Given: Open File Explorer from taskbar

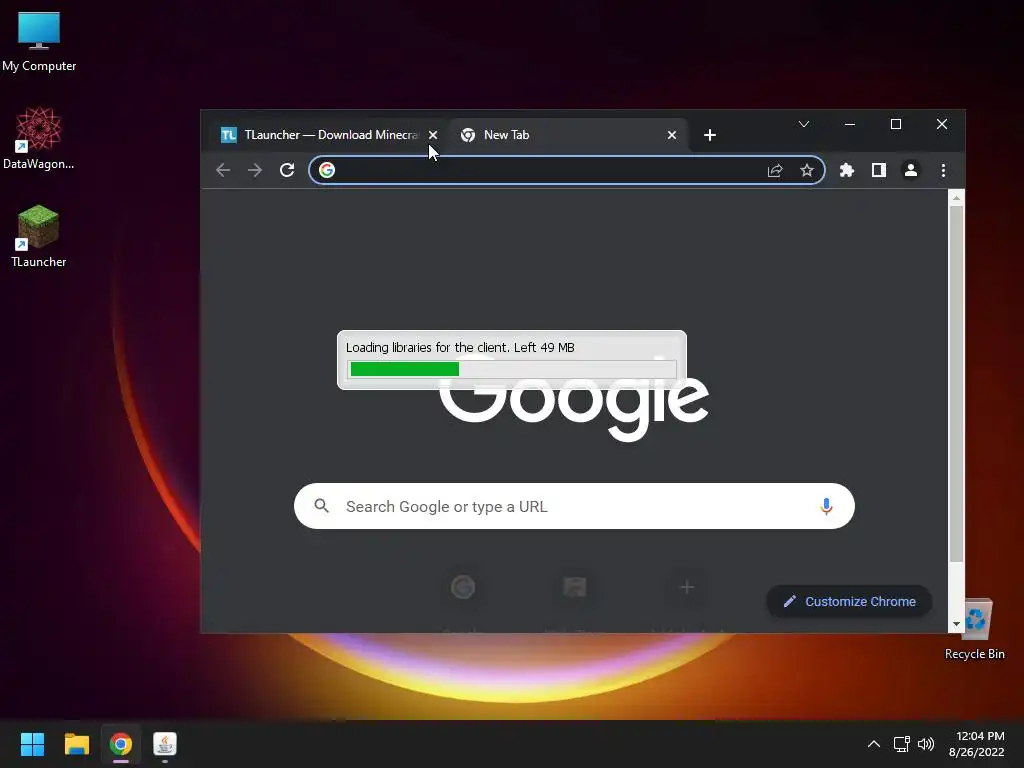Looking at the screenshot, I should [76, 744].
